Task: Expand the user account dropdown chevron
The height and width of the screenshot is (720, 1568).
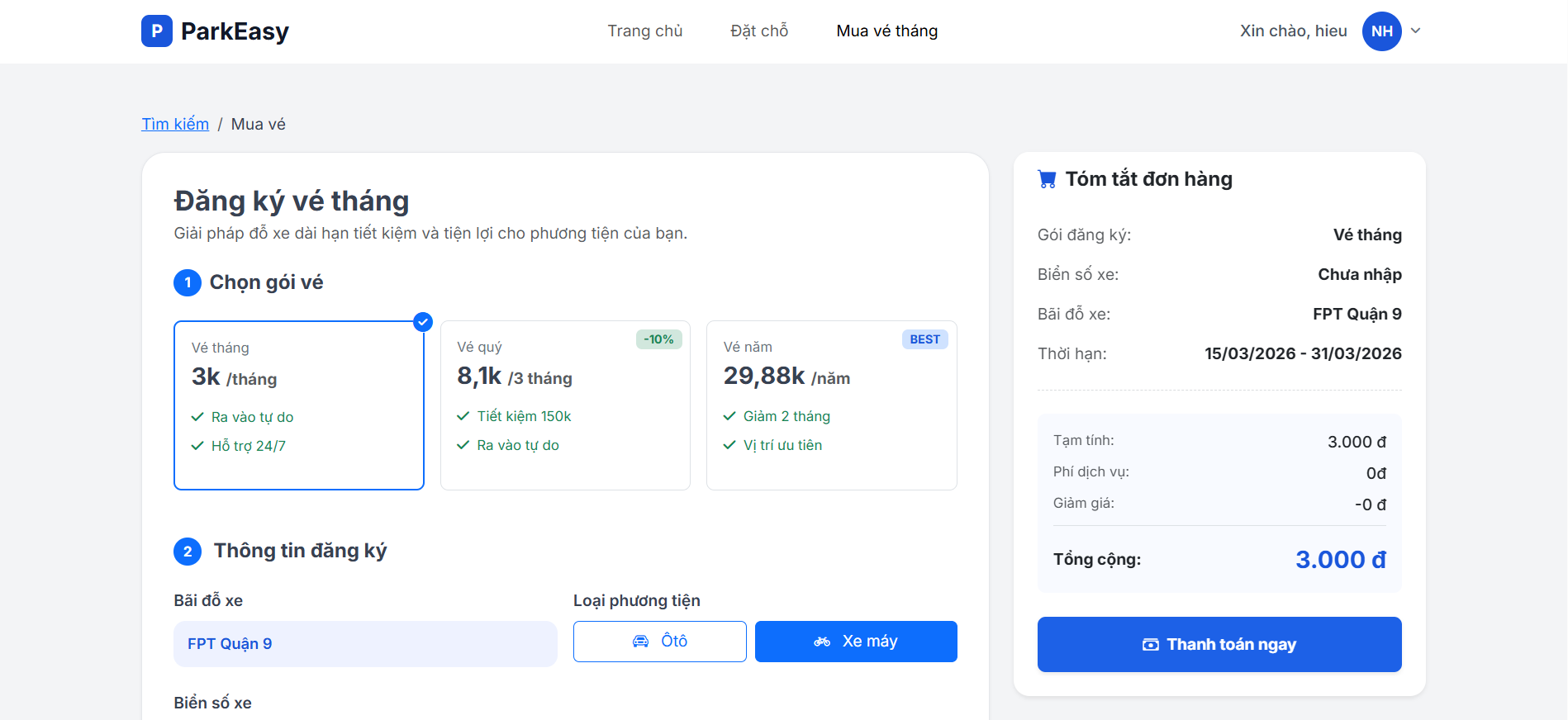Action: point(1415,31)
